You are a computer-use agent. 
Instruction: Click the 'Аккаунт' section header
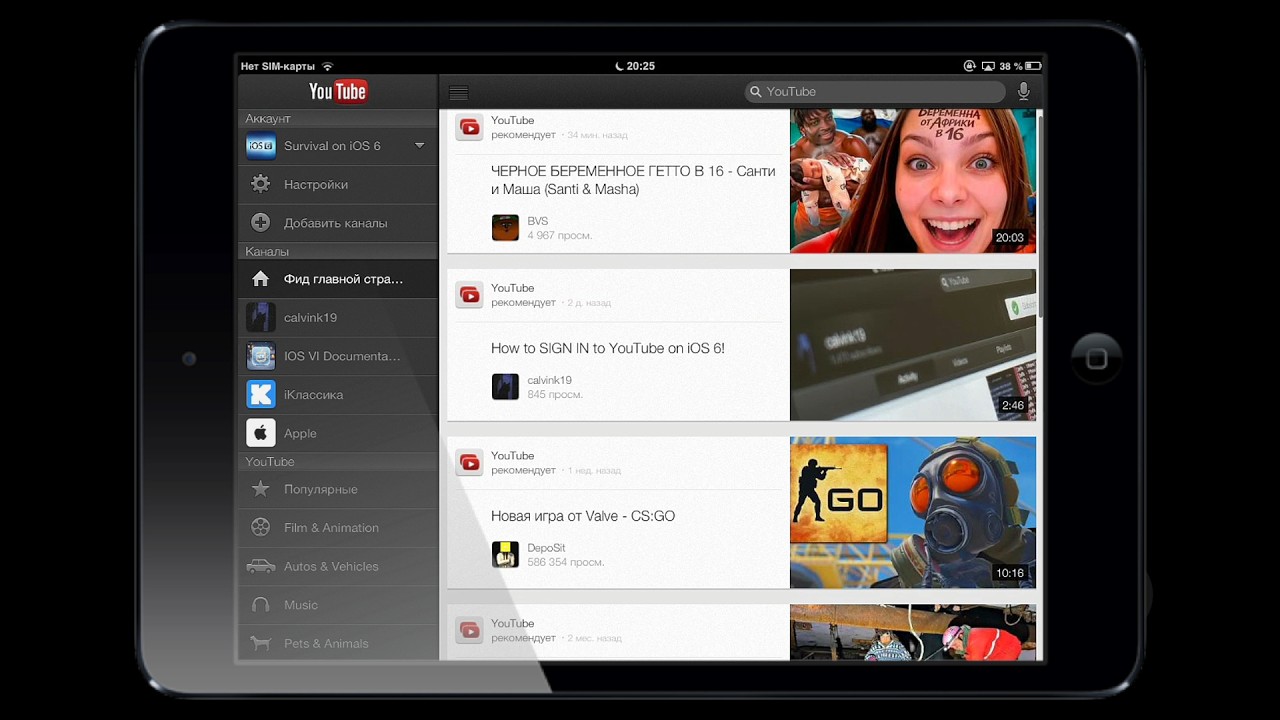click(338, 118)
